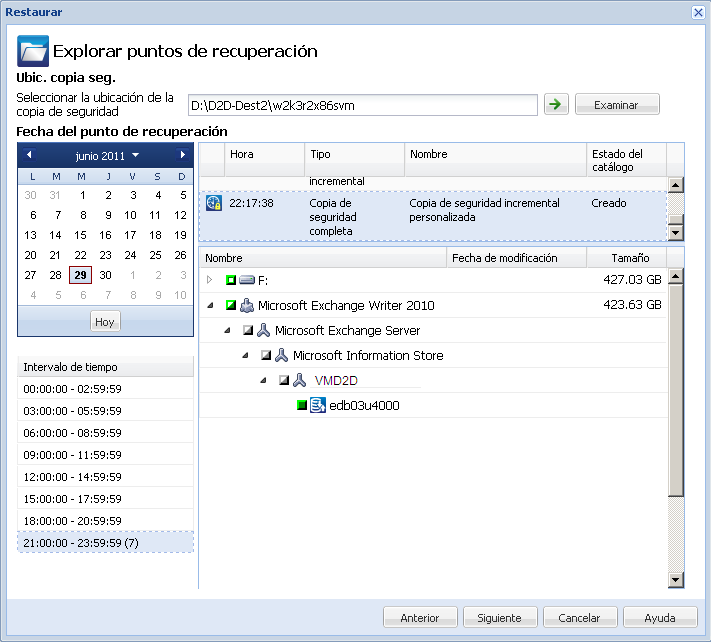Viewport: 711px width, 642px height.
Task: Click the green arrow go button
Action: pyautogui.click(x=554, y=105)
